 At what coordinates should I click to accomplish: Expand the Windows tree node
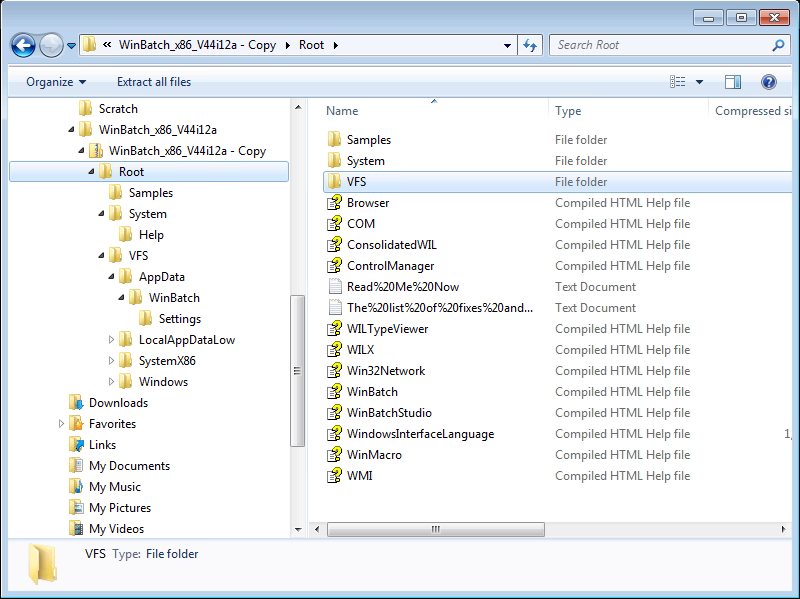(111, 382)
